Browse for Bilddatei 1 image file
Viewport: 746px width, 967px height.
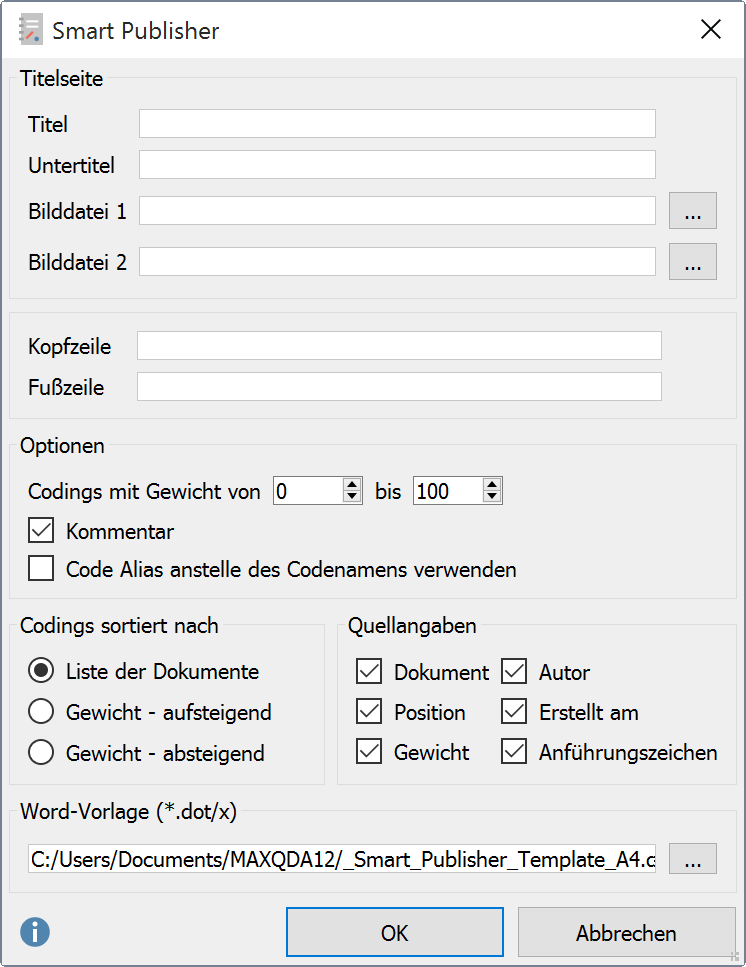(x=693, y=211)
